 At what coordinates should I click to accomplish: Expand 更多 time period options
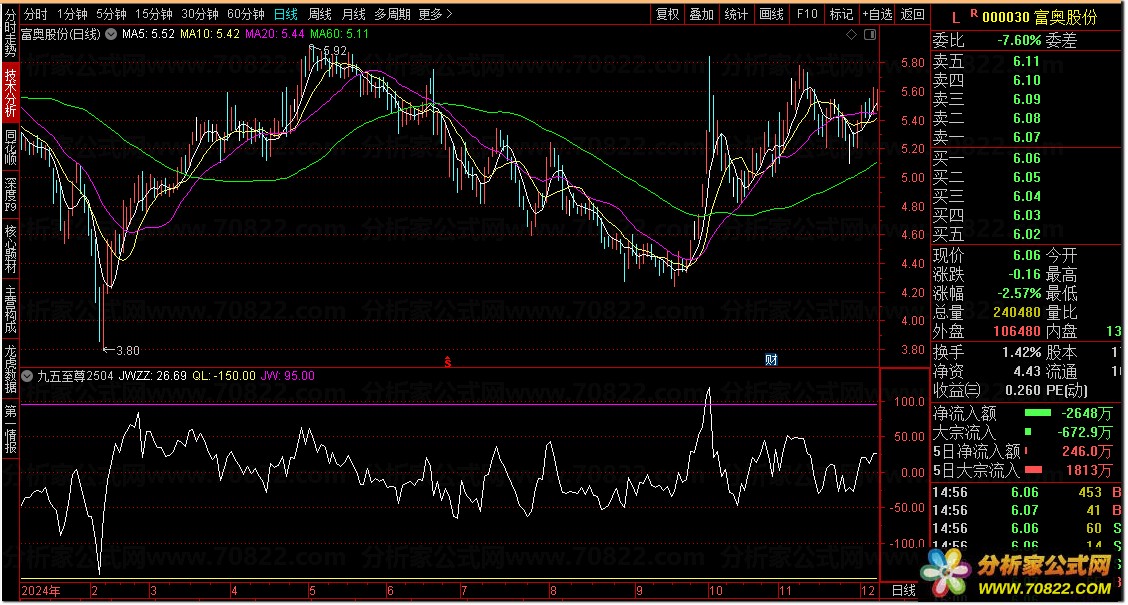click(x=434, y=14)
